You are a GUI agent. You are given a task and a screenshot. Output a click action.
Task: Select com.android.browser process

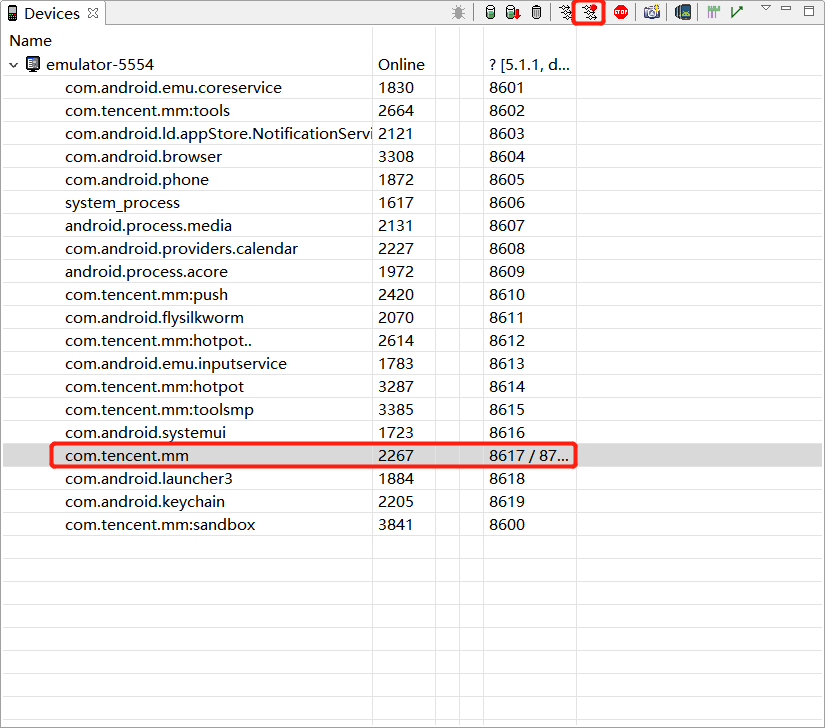click(x=143, y=157)
